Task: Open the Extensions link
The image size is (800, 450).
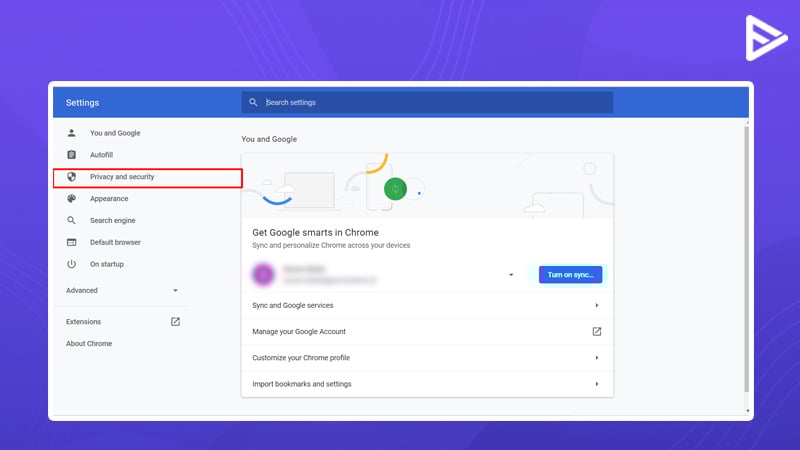Action: [84, 321]
